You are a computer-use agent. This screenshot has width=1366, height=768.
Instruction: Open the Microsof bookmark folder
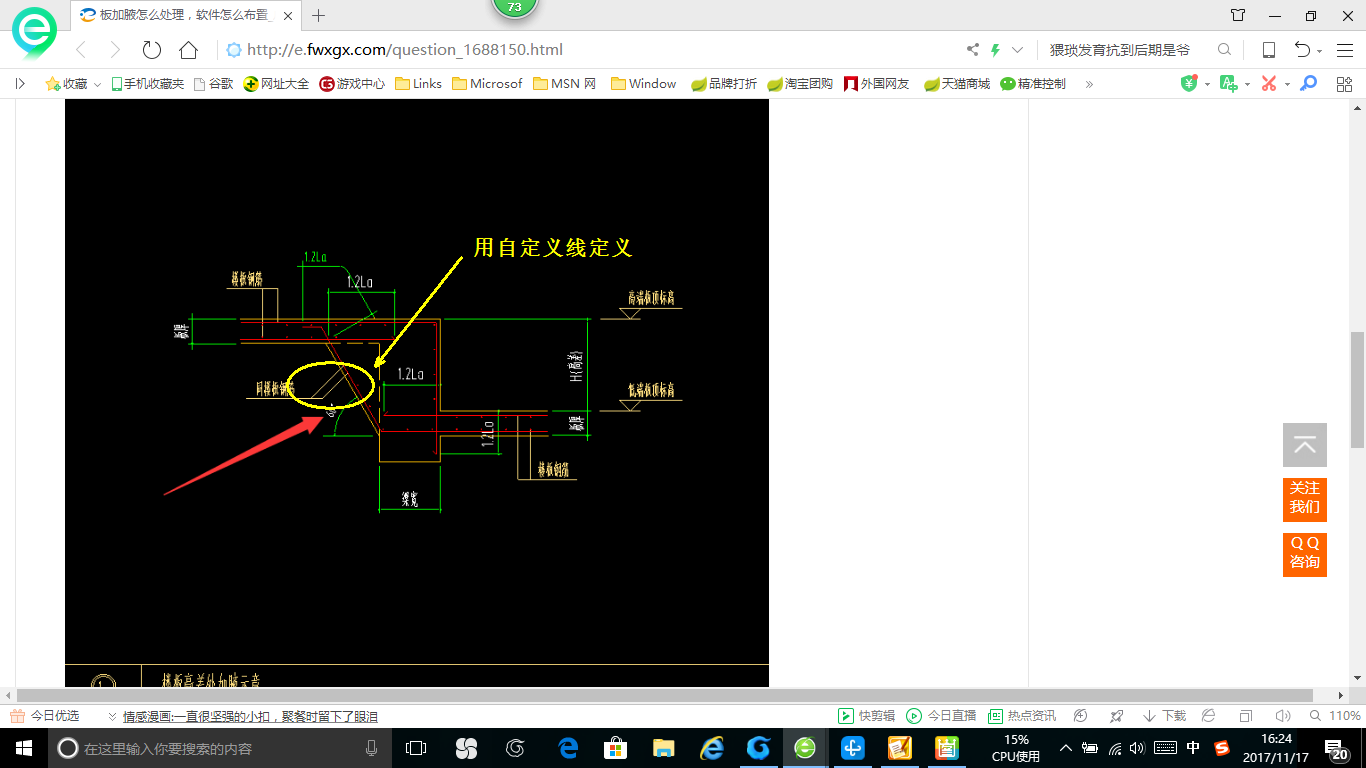(x=487, y=84)
